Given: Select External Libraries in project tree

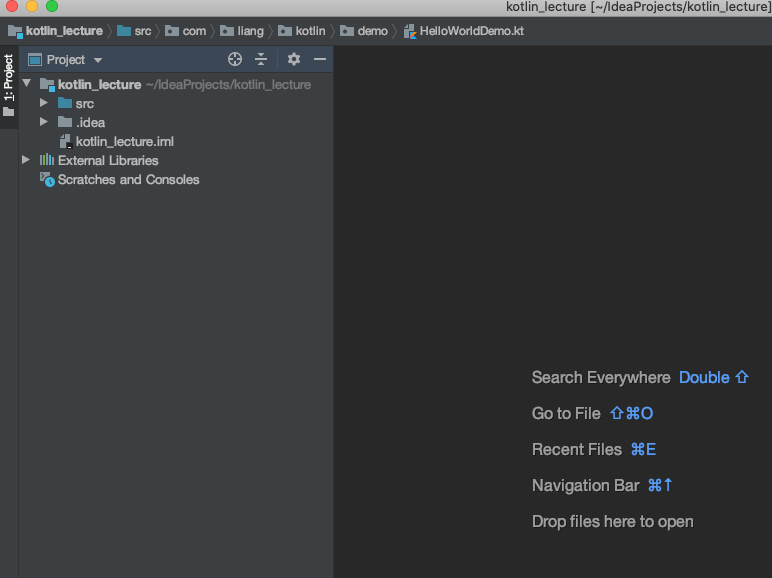Looking at the screenshot, I should (x=108, y=161).
